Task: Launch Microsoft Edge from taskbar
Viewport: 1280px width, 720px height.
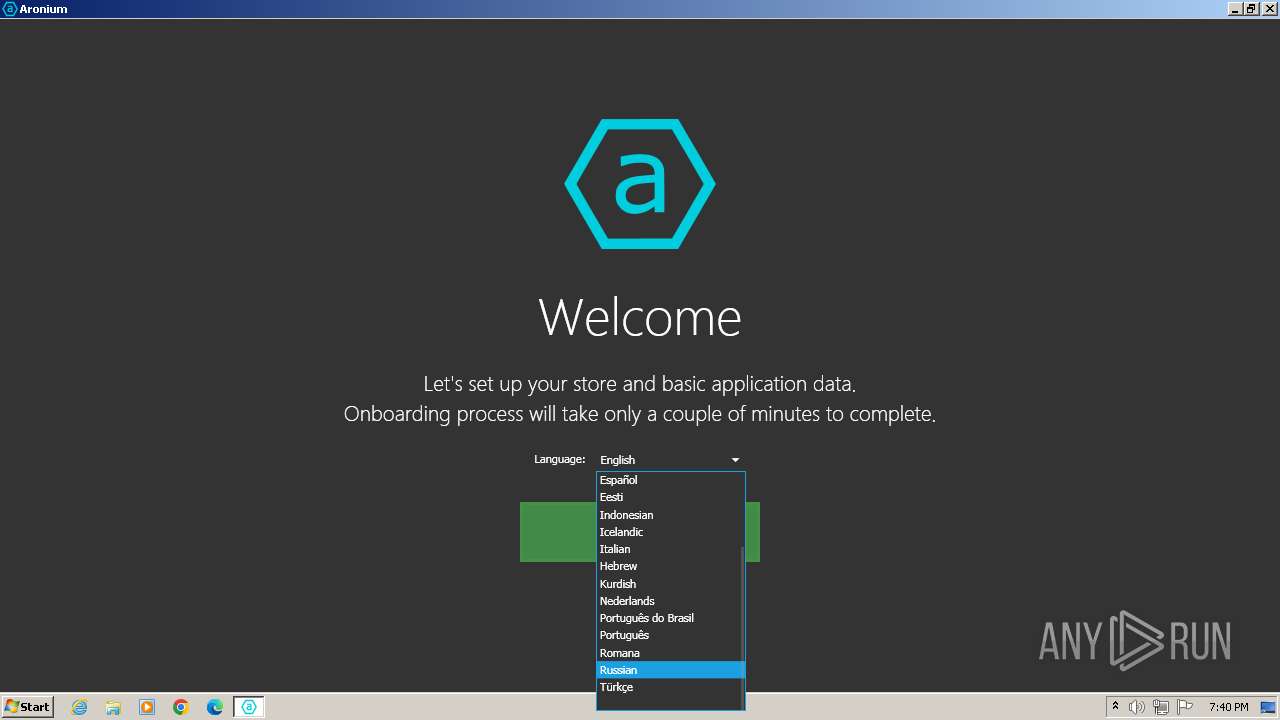Action: (x=215, y=707)
